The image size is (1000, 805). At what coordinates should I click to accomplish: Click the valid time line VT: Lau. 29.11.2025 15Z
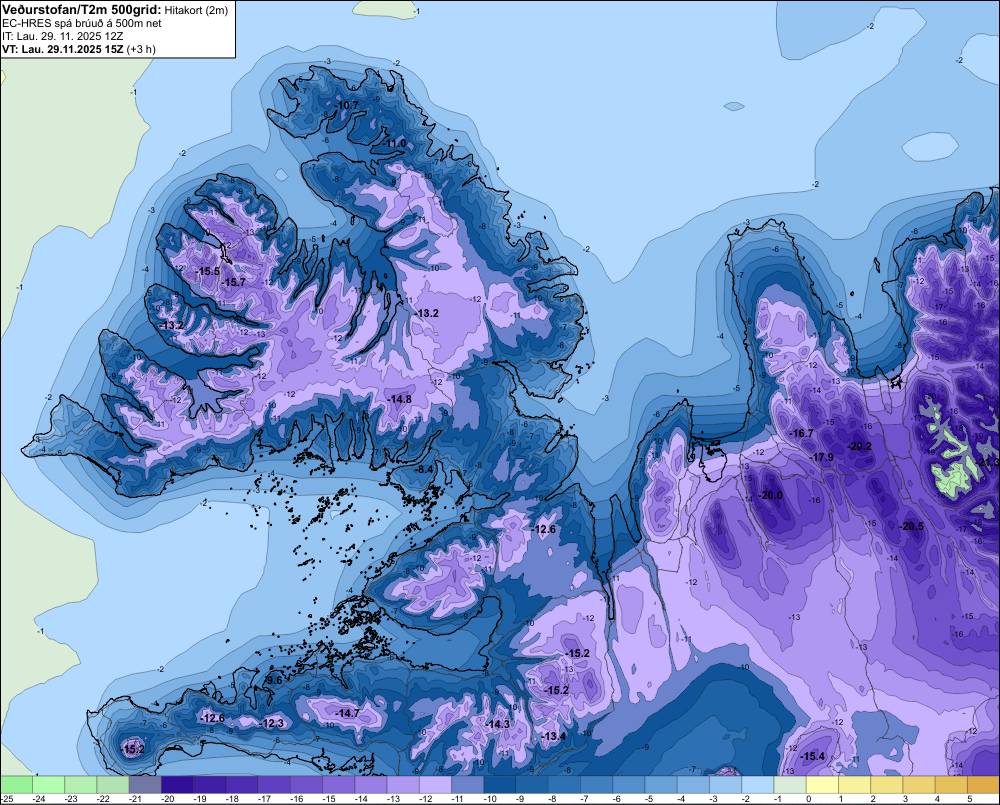63,49
